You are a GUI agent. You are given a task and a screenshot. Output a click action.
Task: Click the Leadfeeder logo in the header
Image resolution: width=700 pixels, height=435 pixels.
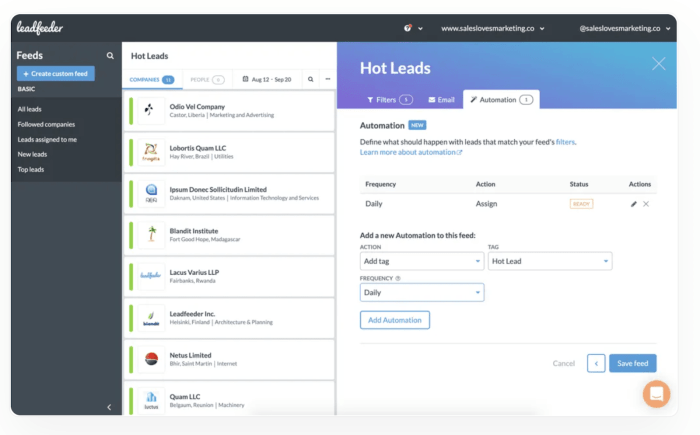click(40, 28)
